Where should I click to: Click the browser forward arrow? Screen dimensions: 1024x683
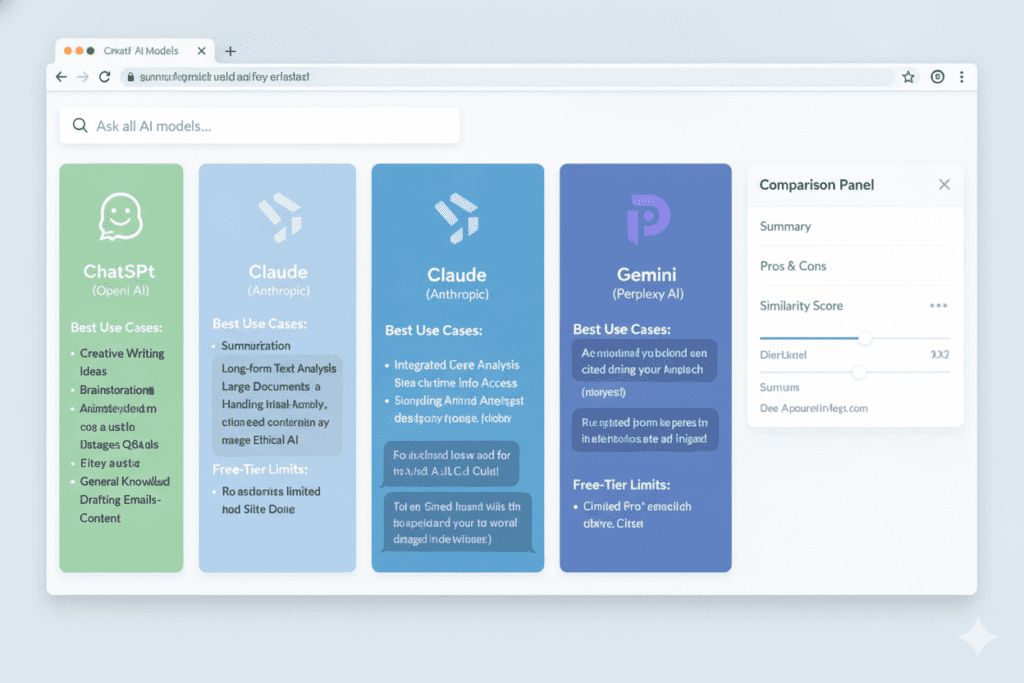(83, 77)
